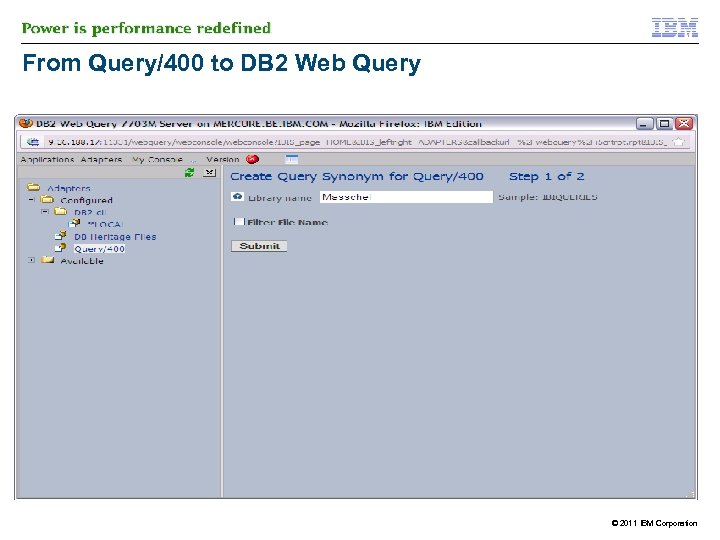Open the Applications menu
The width and height of the screenshot is (720, 540).
[47, 159]
